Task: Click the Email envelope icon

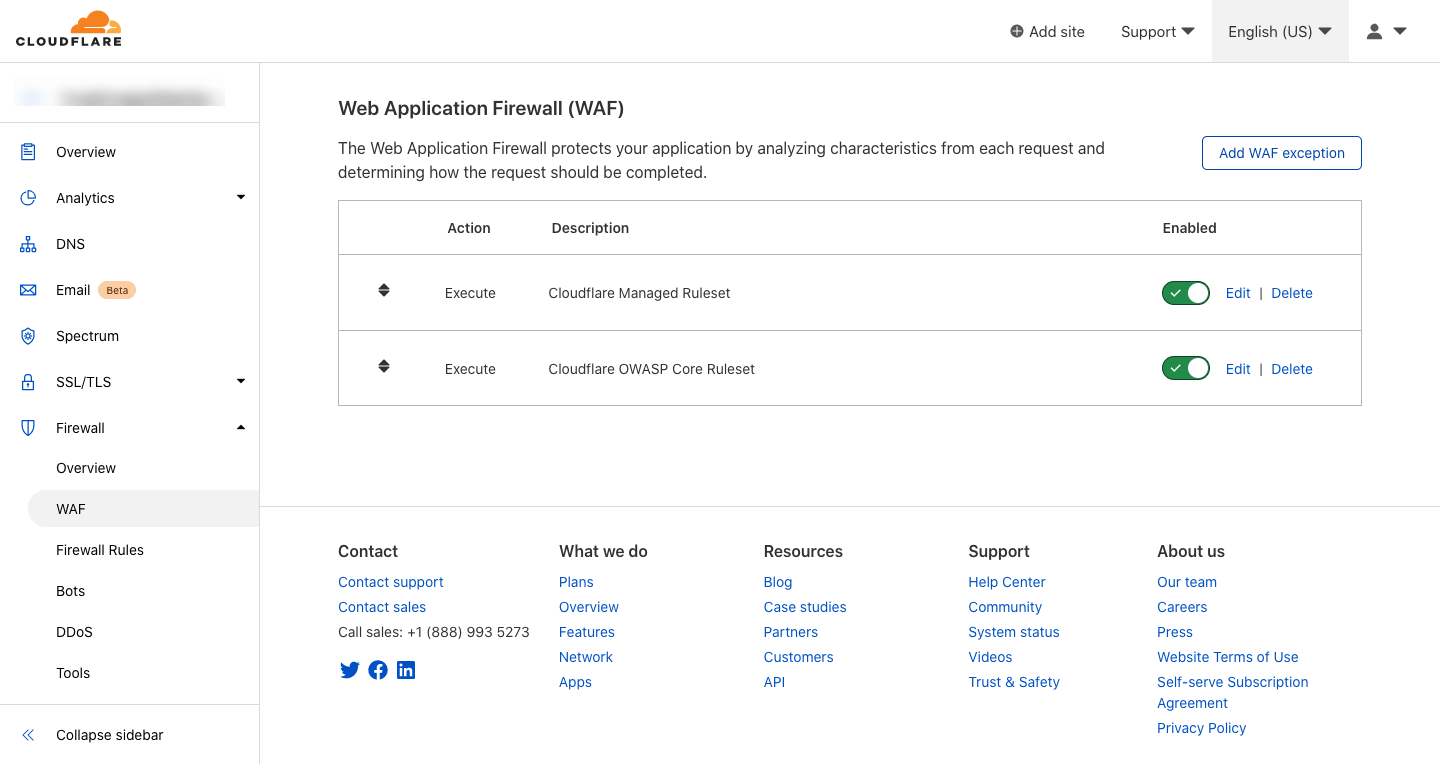Action: pyautogui.click(x=28, y=290)
